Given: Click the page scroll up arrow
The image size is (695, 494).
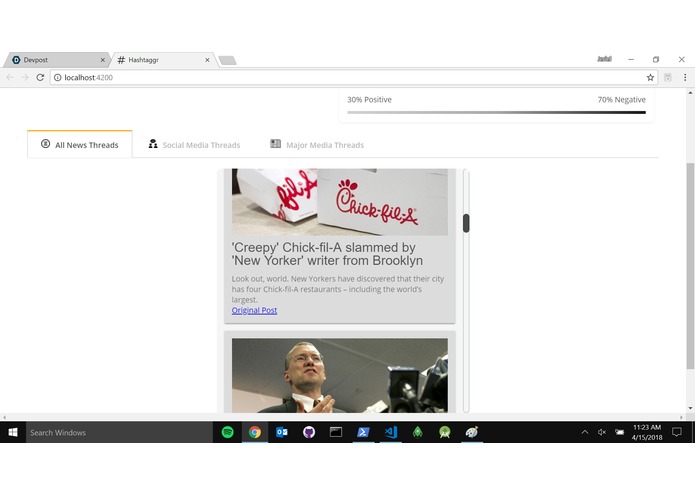Looking at the screenshot, I should coord(690,93).
